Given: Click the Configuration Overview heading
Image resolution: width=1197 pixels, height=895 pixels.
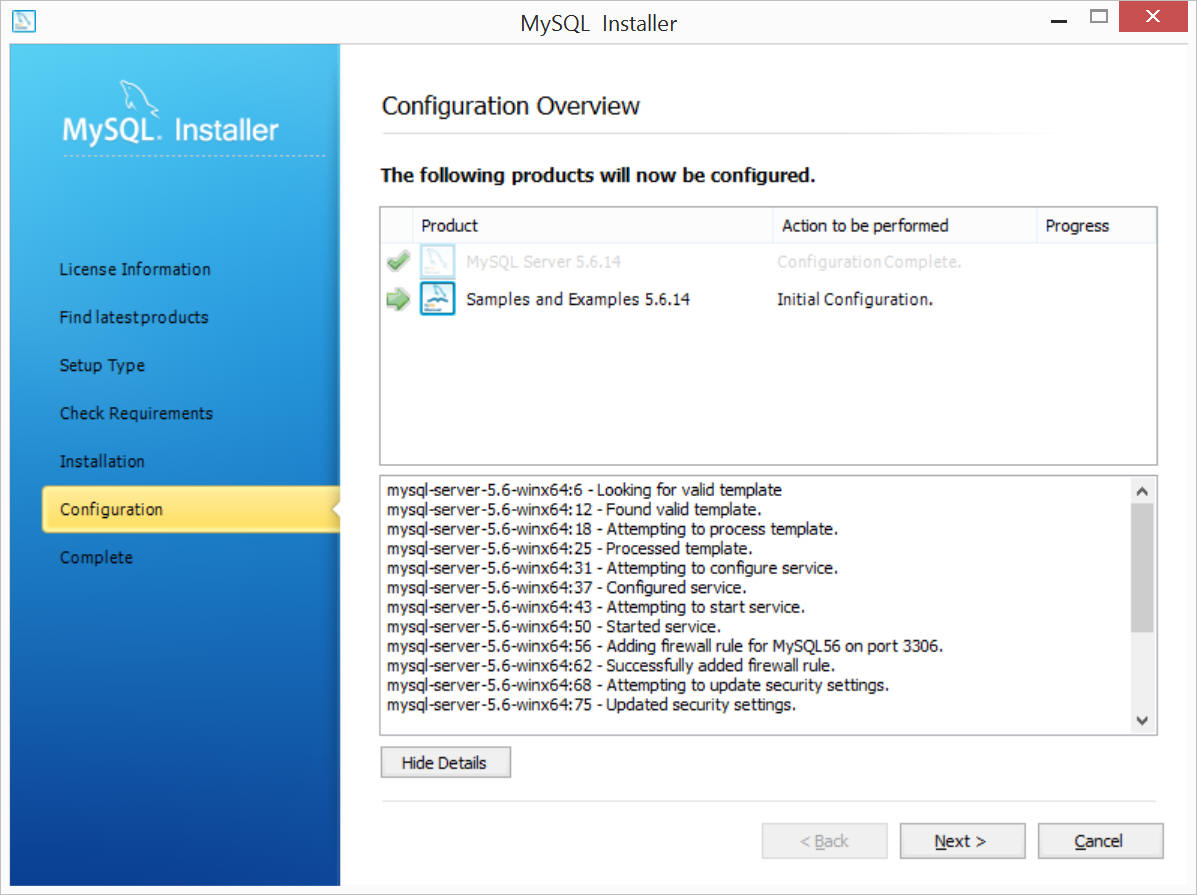Looking at the screenshot, I should (511, 105).
